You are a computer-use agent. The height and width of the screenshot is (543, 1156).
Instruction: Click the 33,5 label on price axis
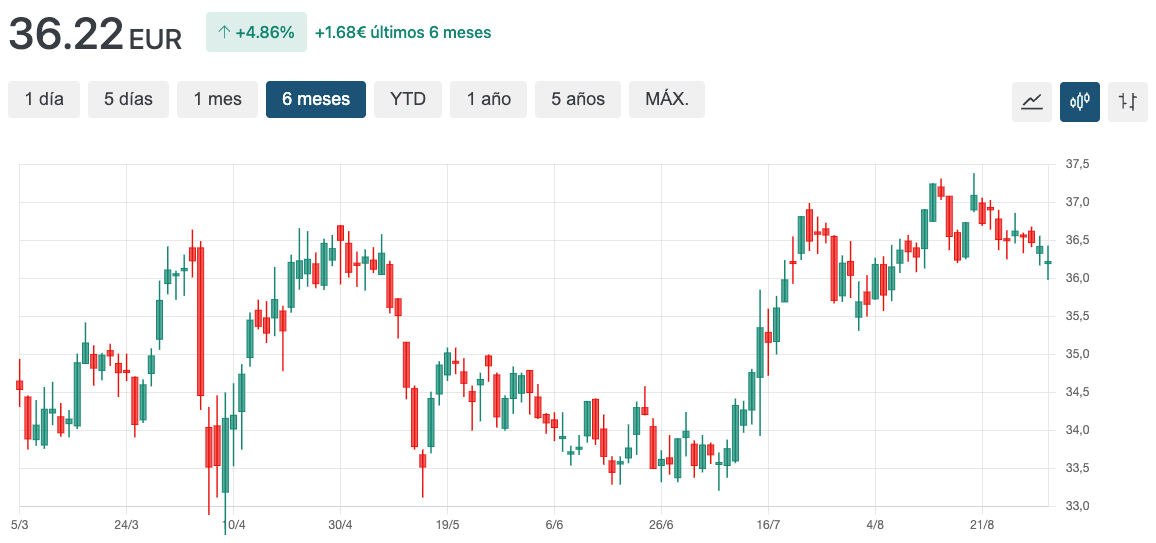tap(1077, 468)
